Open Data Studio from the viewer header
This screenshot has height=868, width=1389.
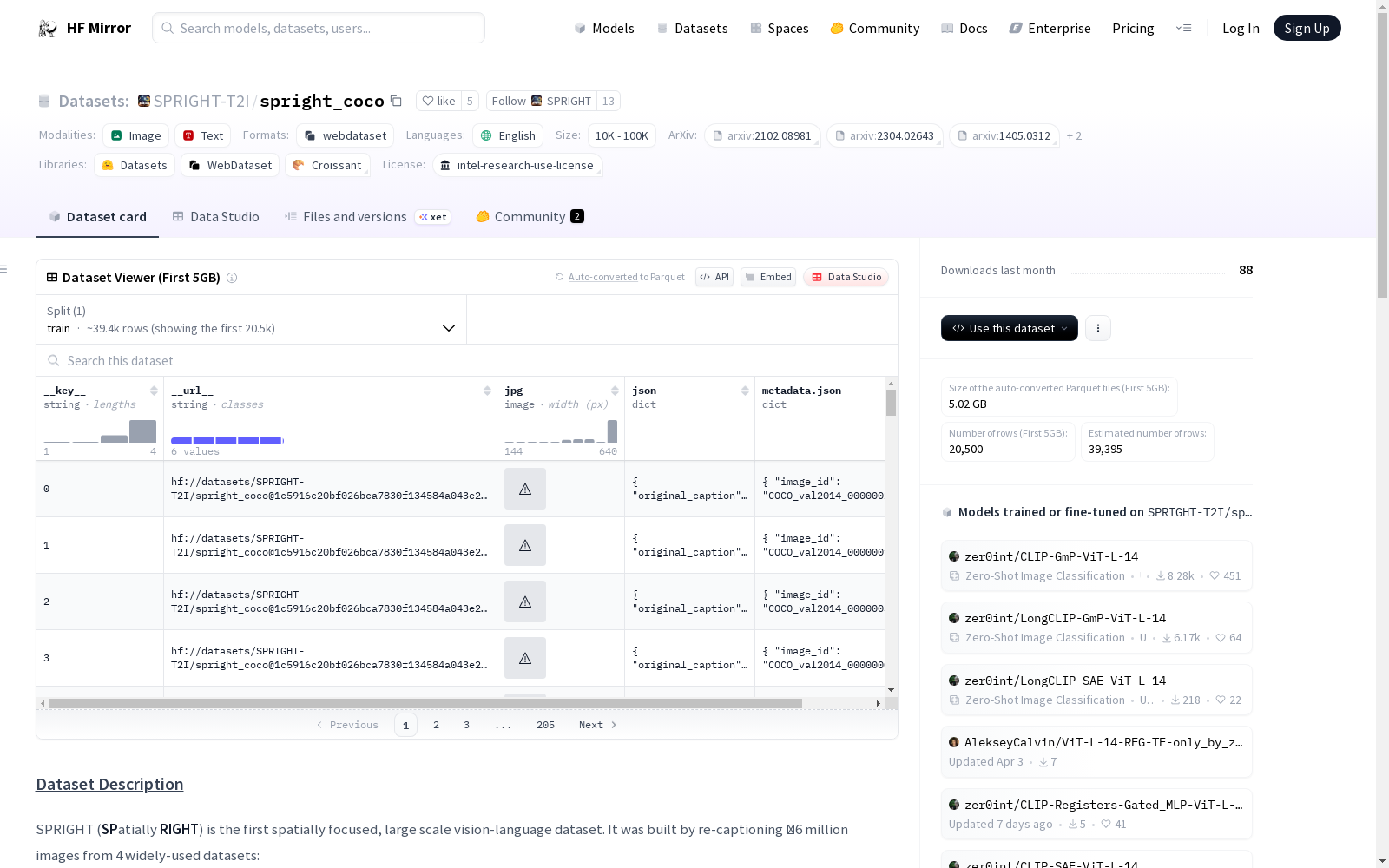(x=846, y=277)
